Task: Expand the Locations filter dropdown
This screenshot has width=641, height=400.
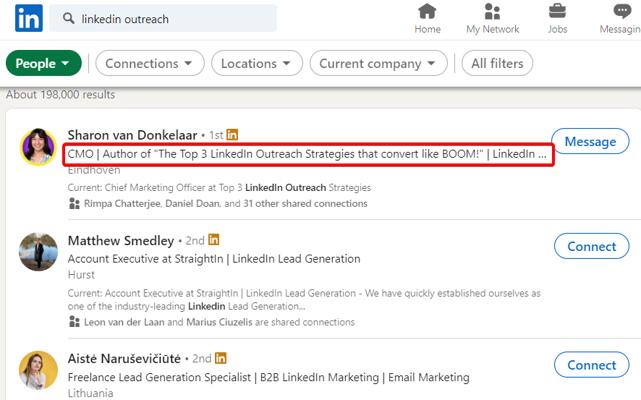Action: [257, 63]
